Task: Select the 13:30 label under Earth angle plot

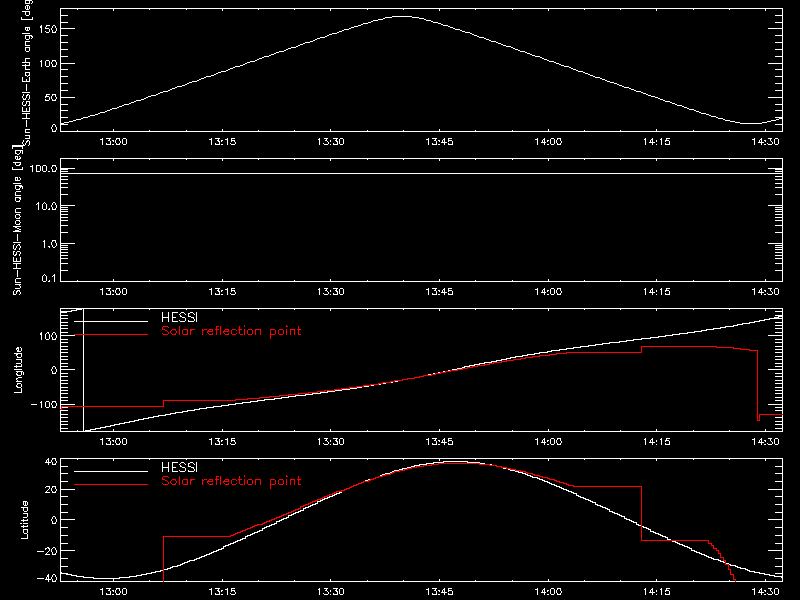Action: (331, 142)
